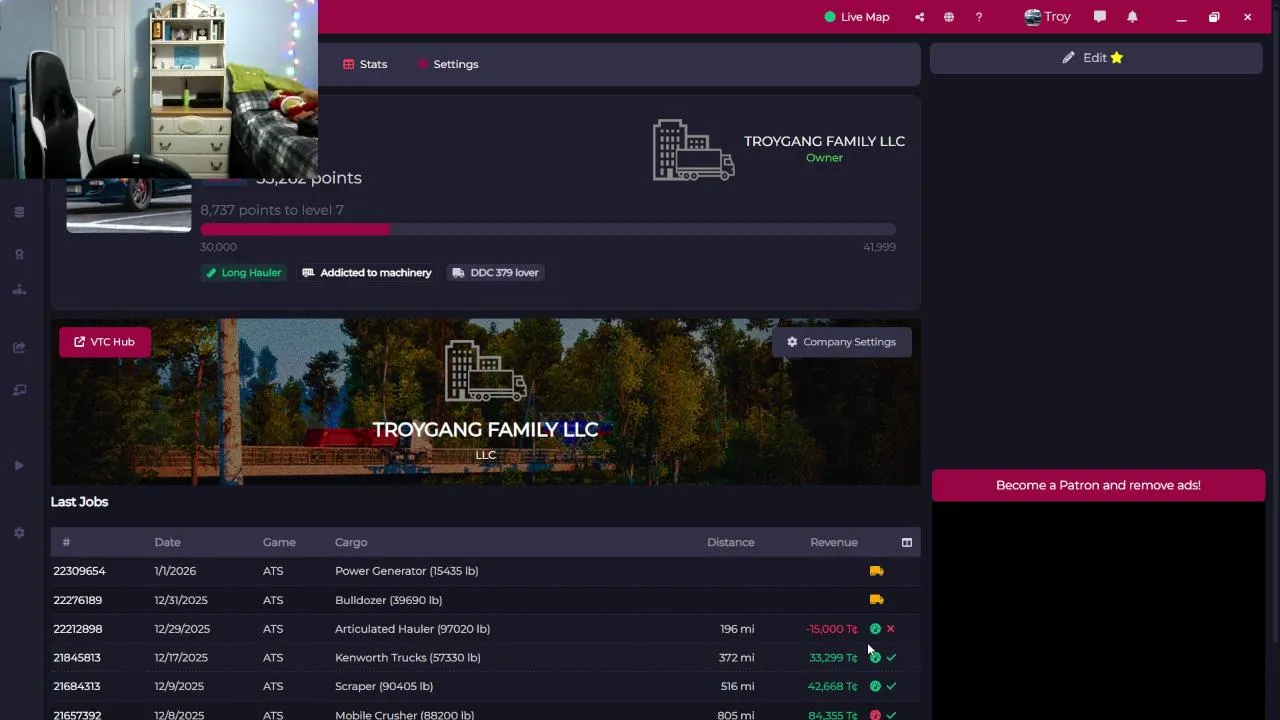Open the notifications bell icon
This screenshot has width=1280, height=720.
[1132, 17]
